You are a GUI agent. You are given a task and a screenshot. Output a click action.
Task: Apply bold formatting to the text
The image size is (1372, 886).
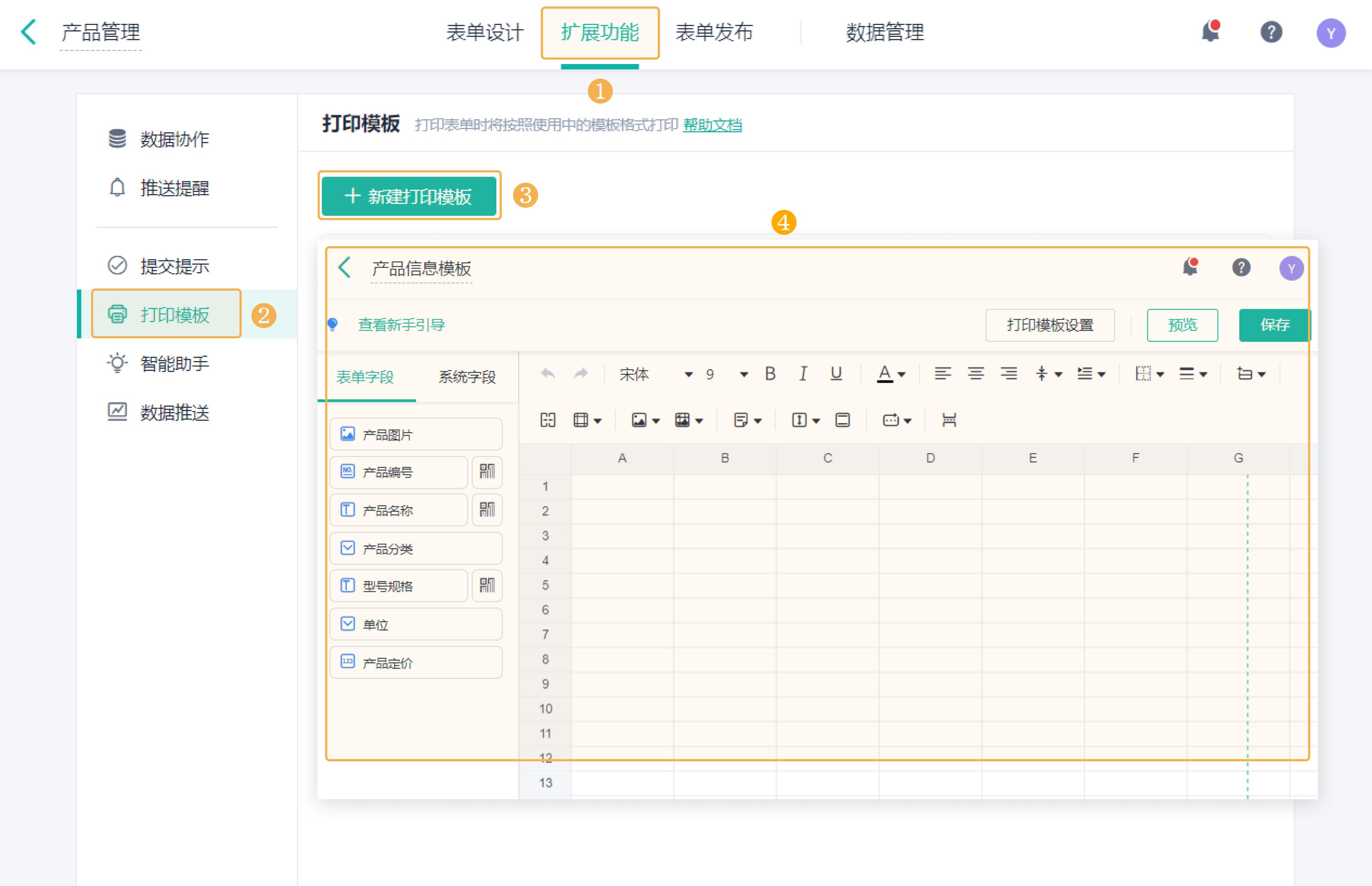tap(770, 374)
